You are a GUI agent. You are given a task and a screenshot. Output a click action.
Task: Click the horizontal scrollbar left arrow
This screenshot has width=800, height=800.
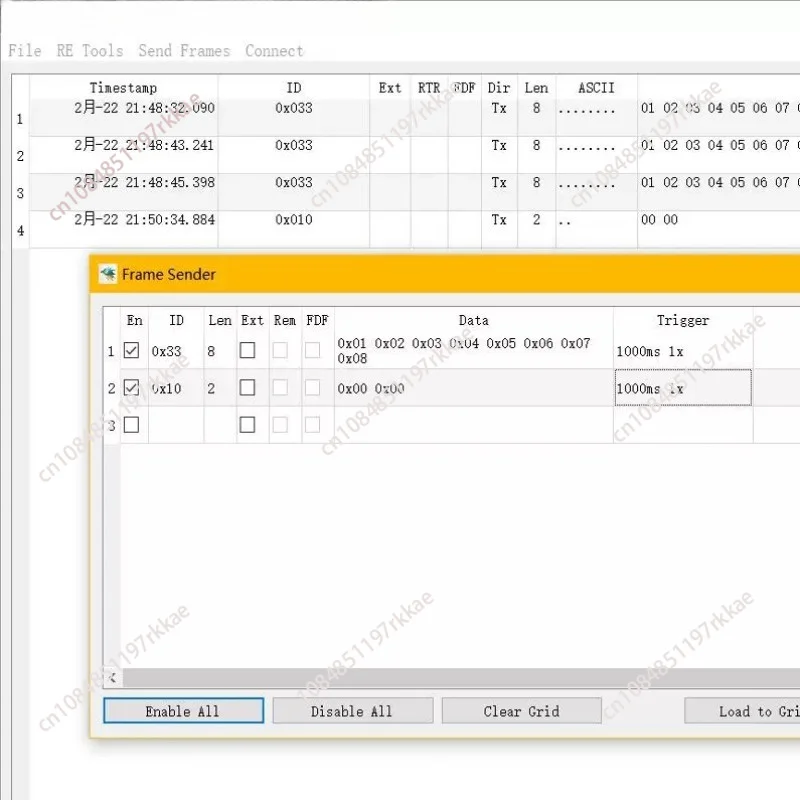[x=113, y=678]
